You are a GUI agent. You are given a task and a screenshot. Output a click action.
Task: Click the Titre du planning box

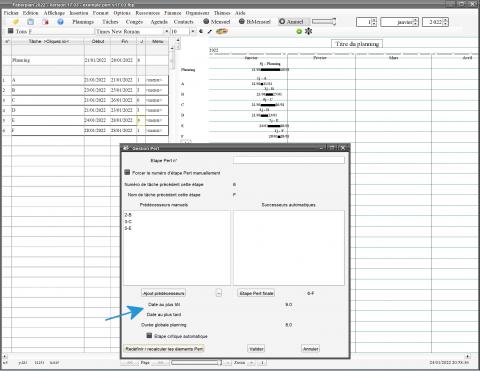point(357,44)
